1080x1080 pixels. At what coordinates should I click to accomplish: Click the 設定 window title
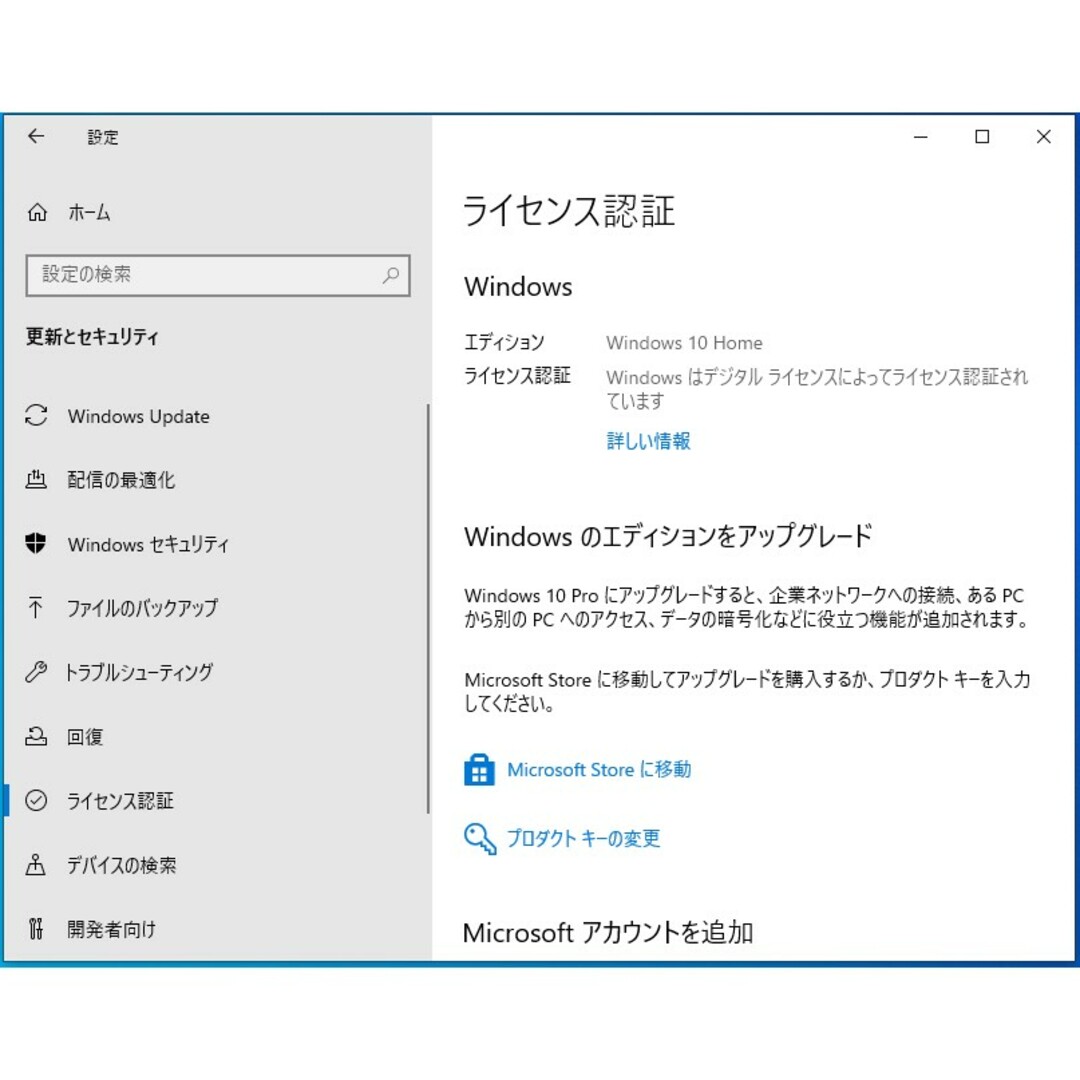pyautogui.click(x=103, y=137)
